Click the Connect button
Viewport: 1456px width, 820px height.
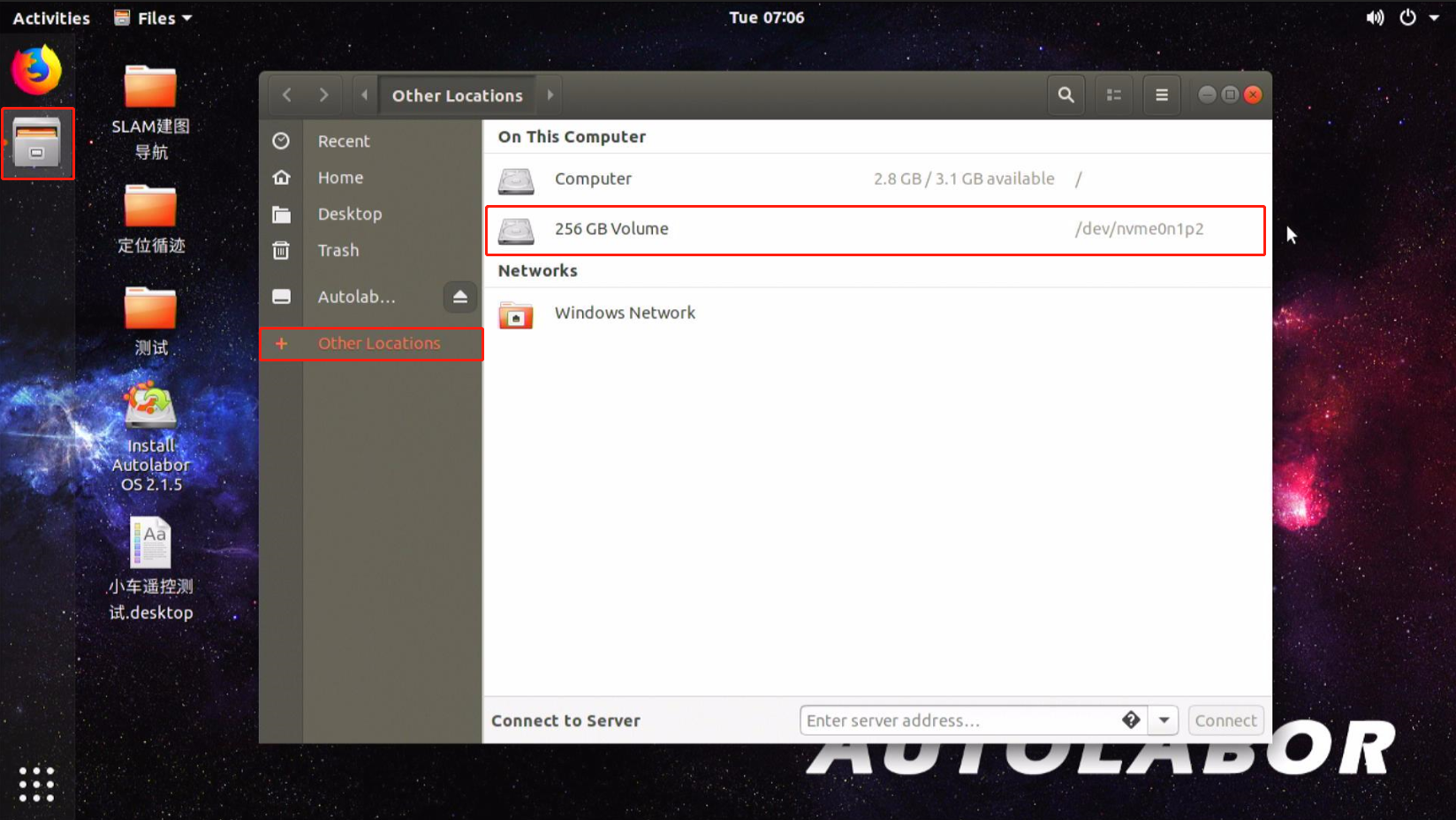pyautogui.click(x=1225, y=720)
